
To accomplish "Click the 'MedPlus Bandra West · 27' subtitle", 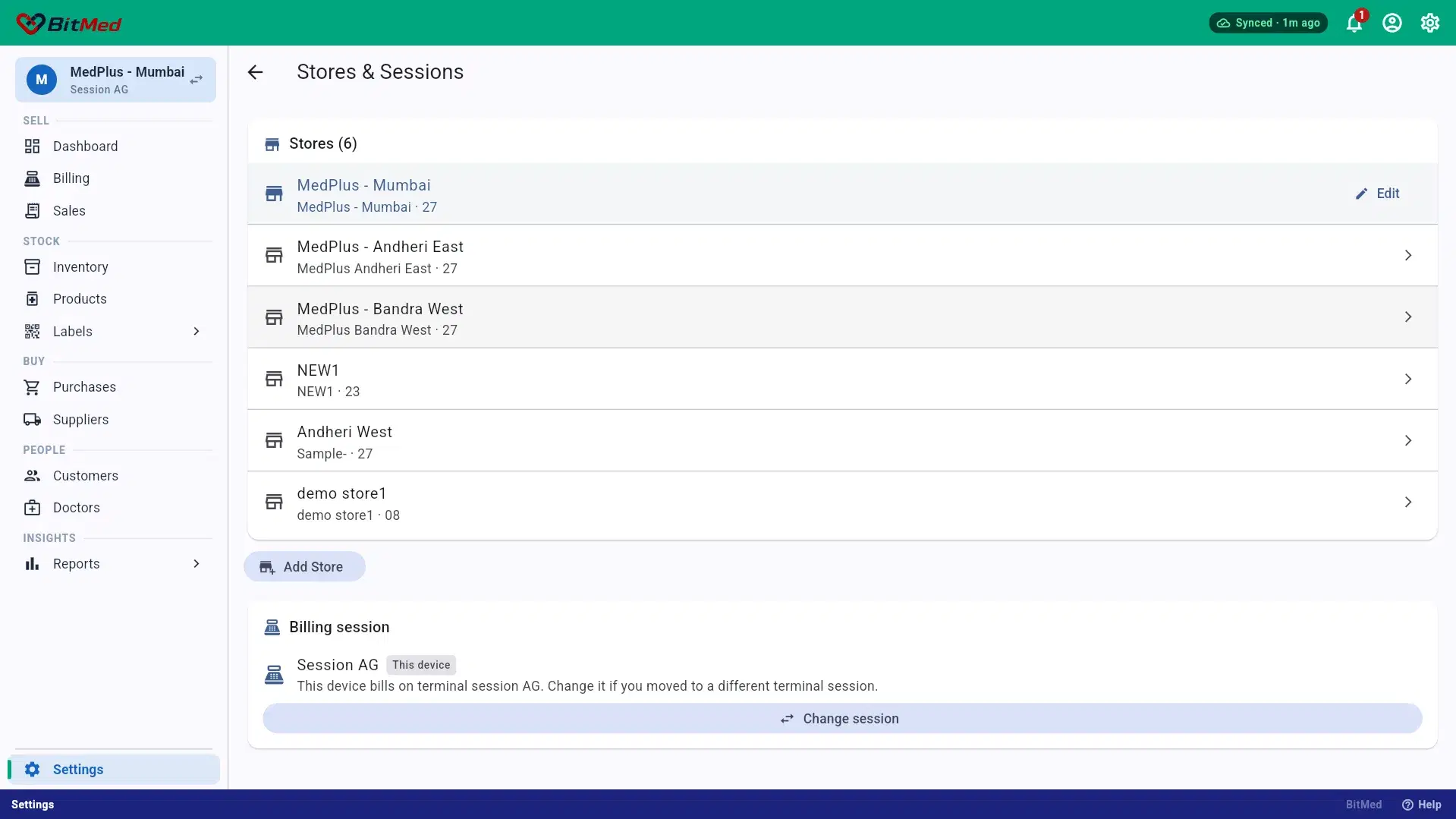I will click(377, 330).
